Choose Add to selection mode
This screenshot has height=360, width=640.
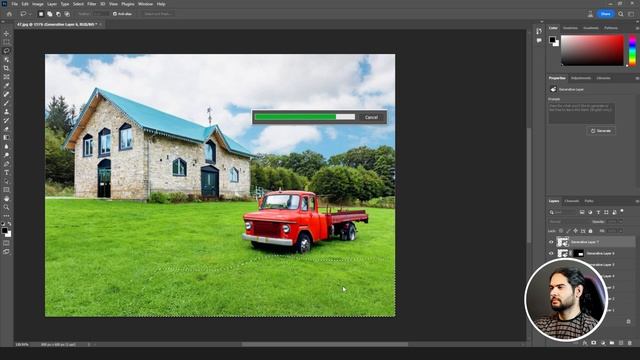[x=49, y=14]
